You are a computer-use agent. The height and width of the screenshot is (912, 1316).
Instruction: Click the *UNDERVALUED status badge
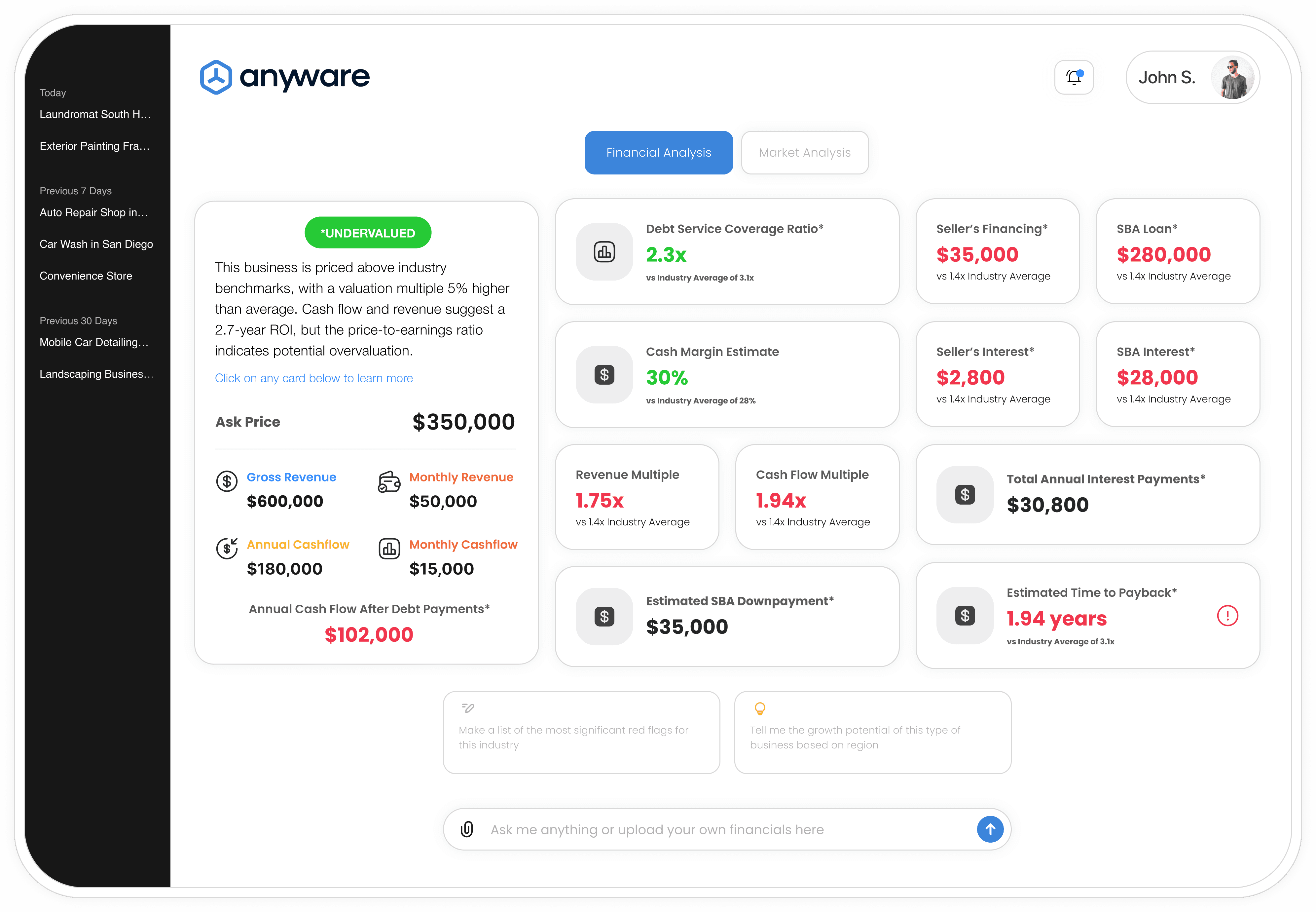coord(368,233)
